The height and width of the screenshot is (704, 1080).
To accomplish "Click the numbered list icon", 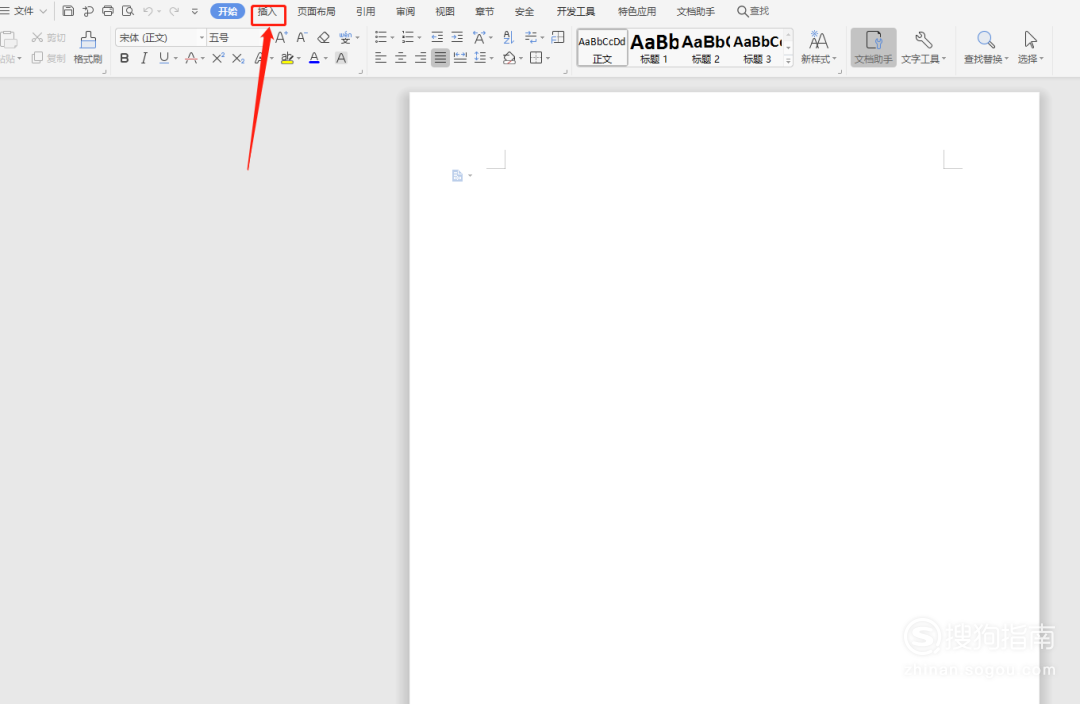I will tap(408, 37).
